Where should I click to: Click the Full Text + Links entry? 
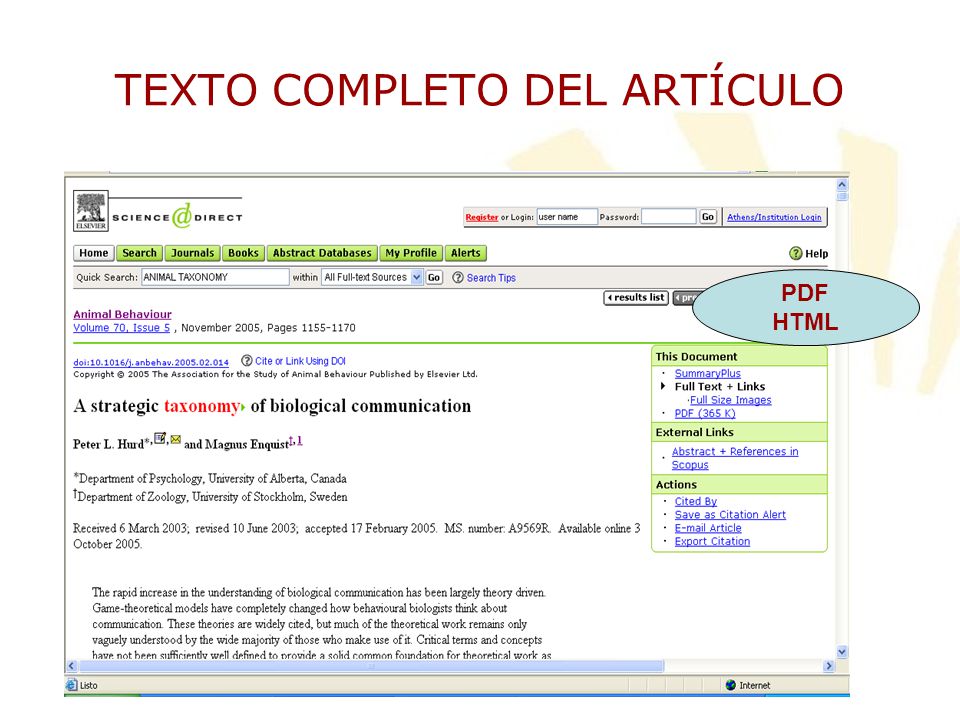[x=720, y=387]
